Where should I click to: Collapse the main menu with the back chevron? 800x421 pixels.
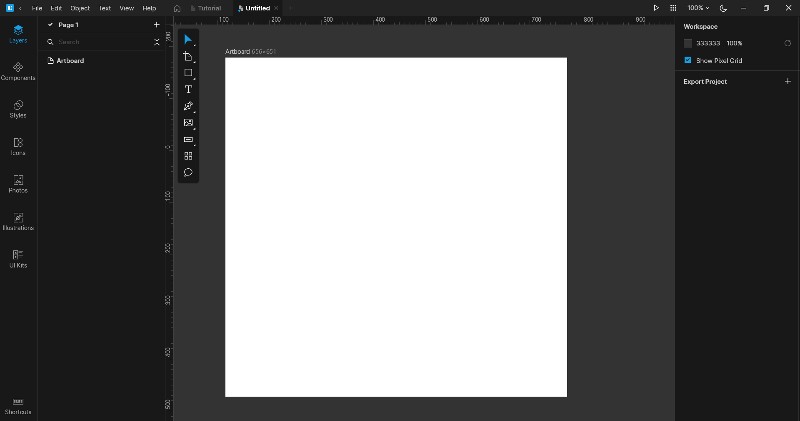[x=20, y=8]
